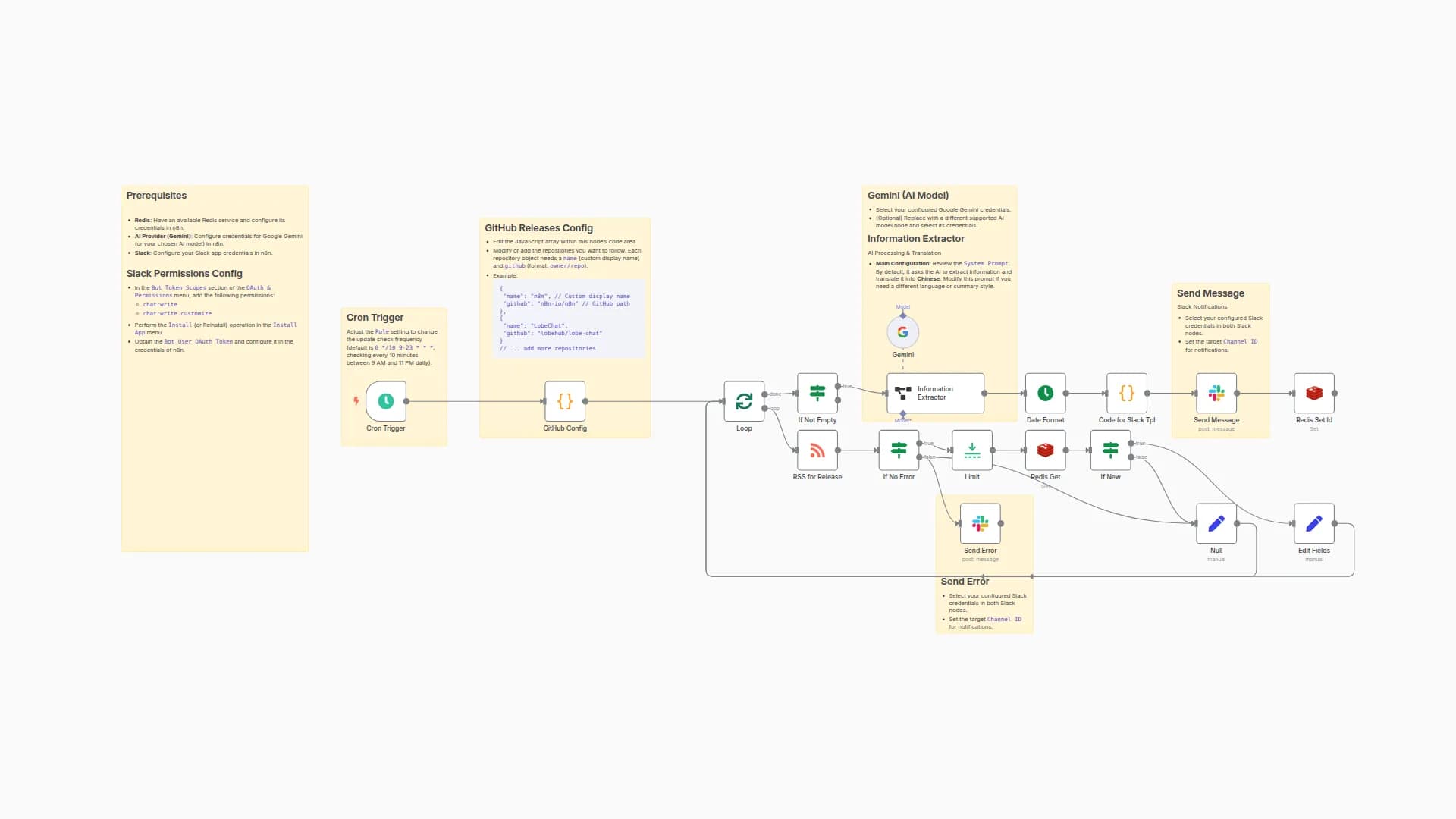Click the Loop node's done output port
This screenshot has width=1456, height=819.
[764, 394]
